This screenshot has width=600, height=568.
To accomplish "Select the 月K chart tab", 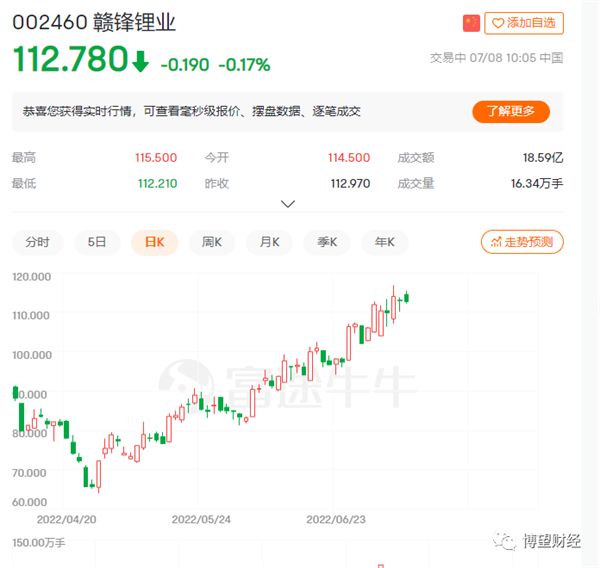I will coord(269,242).
